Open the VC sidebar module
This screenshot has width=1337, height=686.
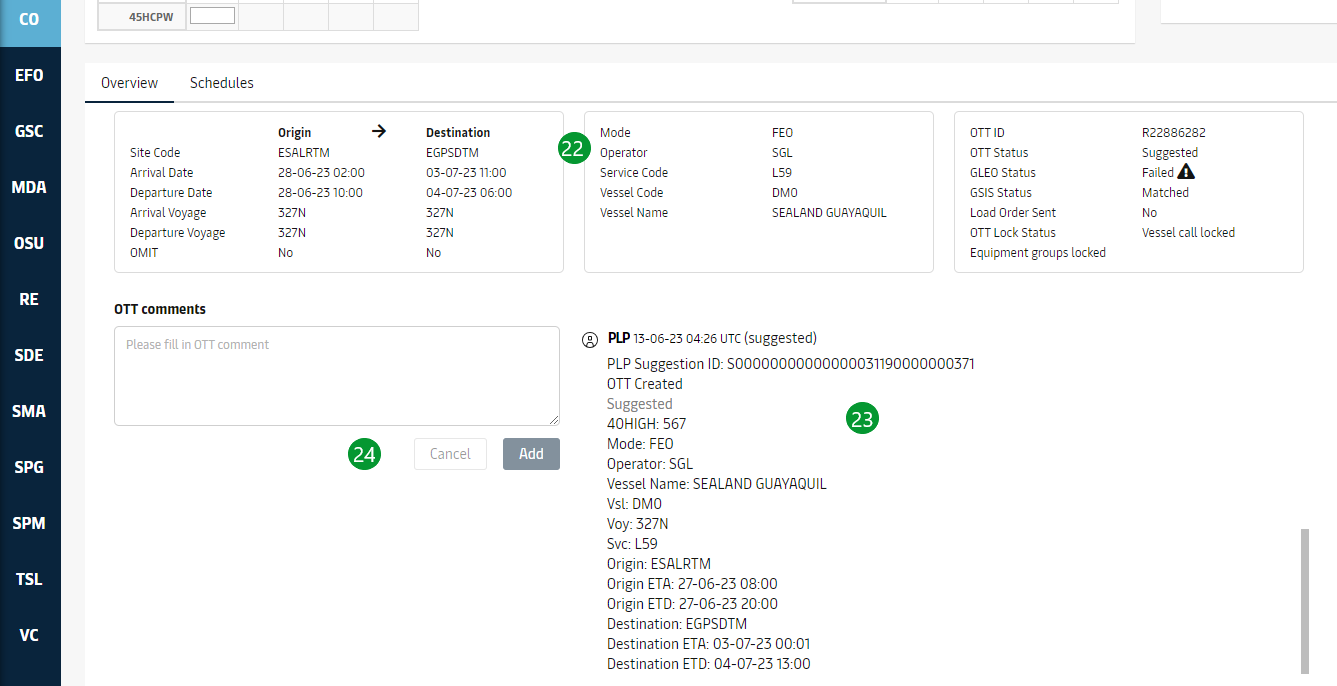pos(30,635)
